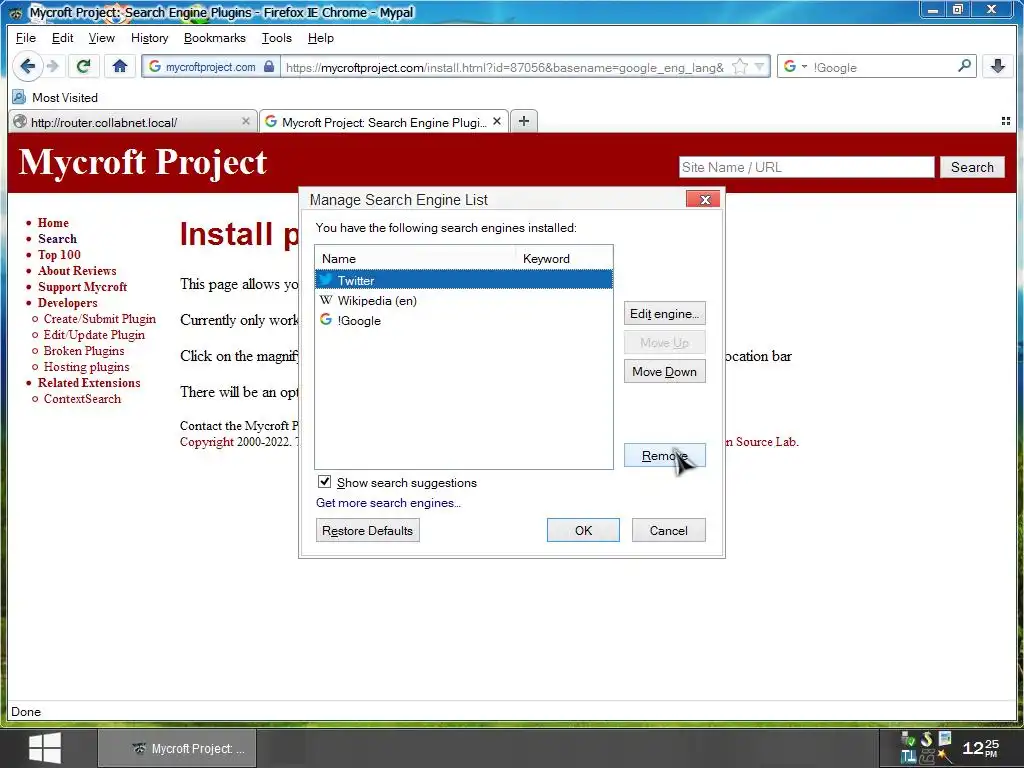Open the Top 100 sidebar link
The width and height of the screenshot is (1024, 768).
point(59,255)
